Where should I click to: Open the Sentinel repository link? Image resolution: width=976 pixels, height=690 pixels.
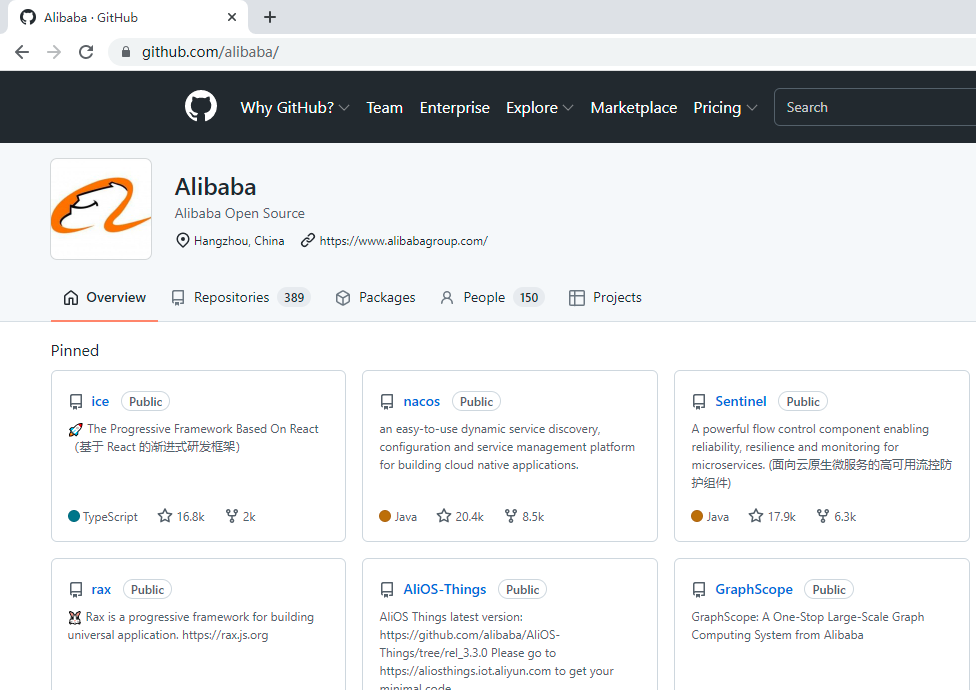point(741,401)
